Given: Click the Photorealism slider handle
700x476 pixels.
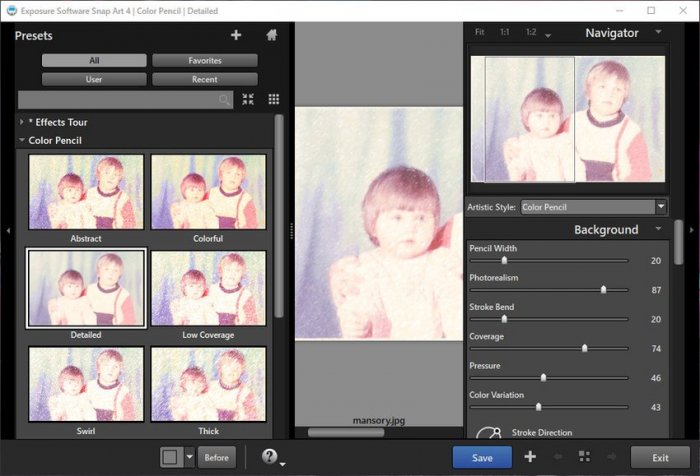Looking at the screenshot, I should tap(603, 290).
